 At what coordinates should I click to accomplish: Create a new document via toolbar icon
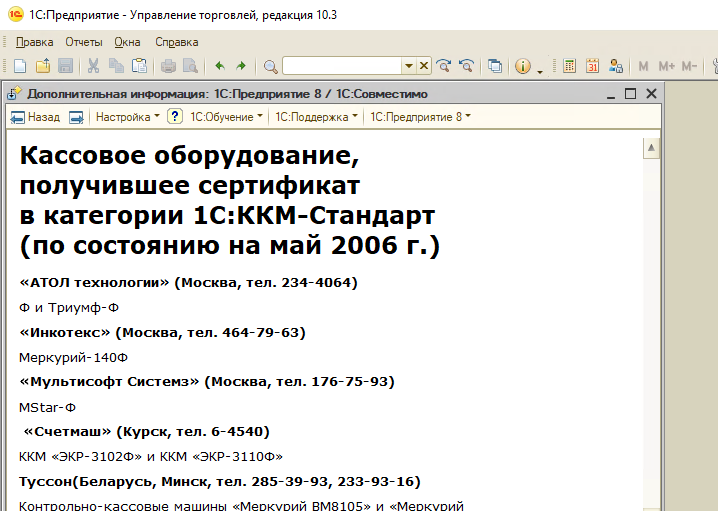point(20,66)
